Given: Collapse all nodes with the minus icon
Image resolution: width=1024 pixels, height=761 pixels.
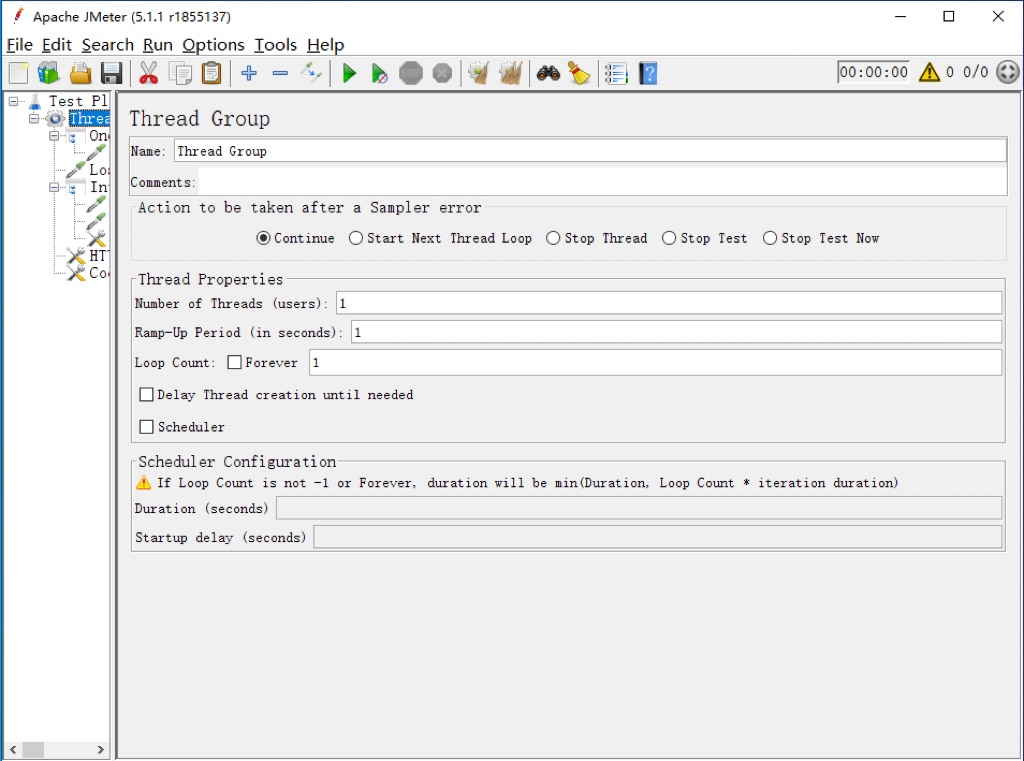Looking at the screenshot, I should tap(280, 73).
